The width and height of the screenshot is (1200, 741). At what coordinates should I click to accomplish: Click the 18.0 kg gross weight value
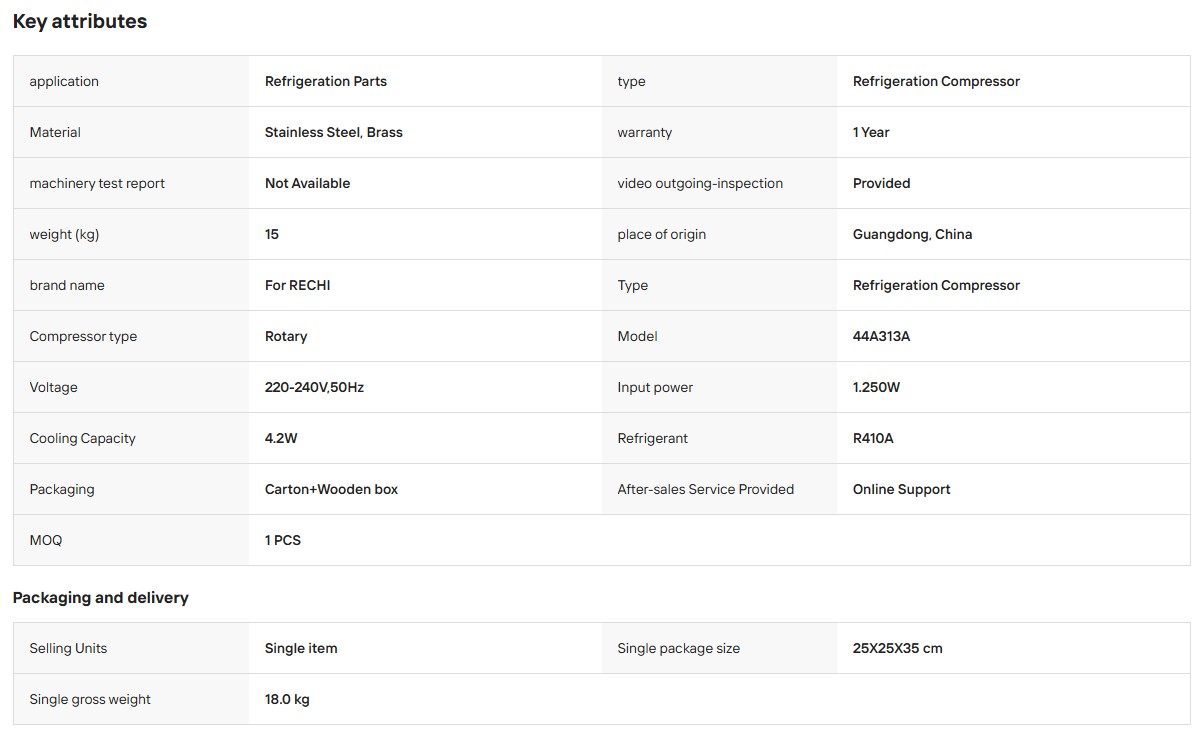click(x=287, y=699)
